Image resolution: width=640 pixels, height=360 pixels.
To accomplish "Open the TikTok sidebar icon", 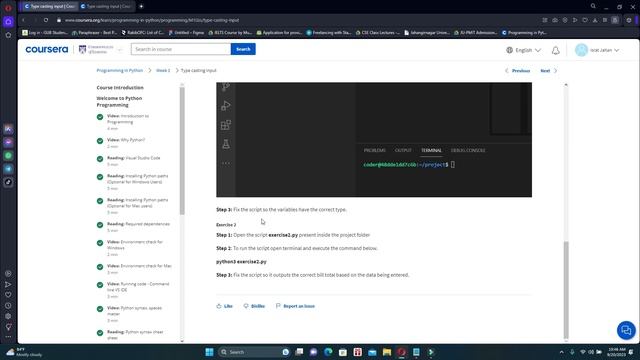I will (8, 182).
